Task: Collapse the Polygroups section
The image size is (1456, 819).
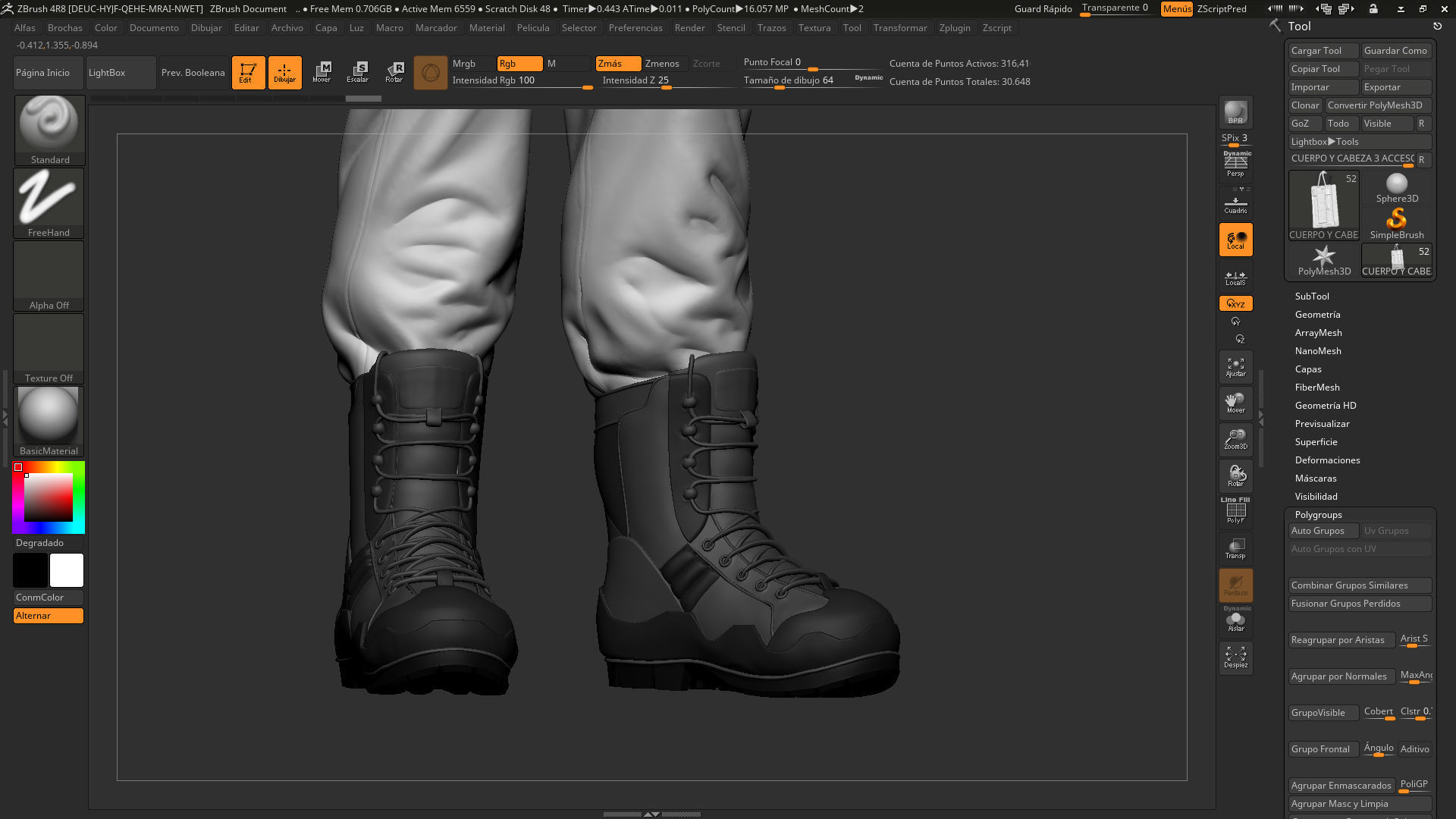Action: [x=1318, y=515]
